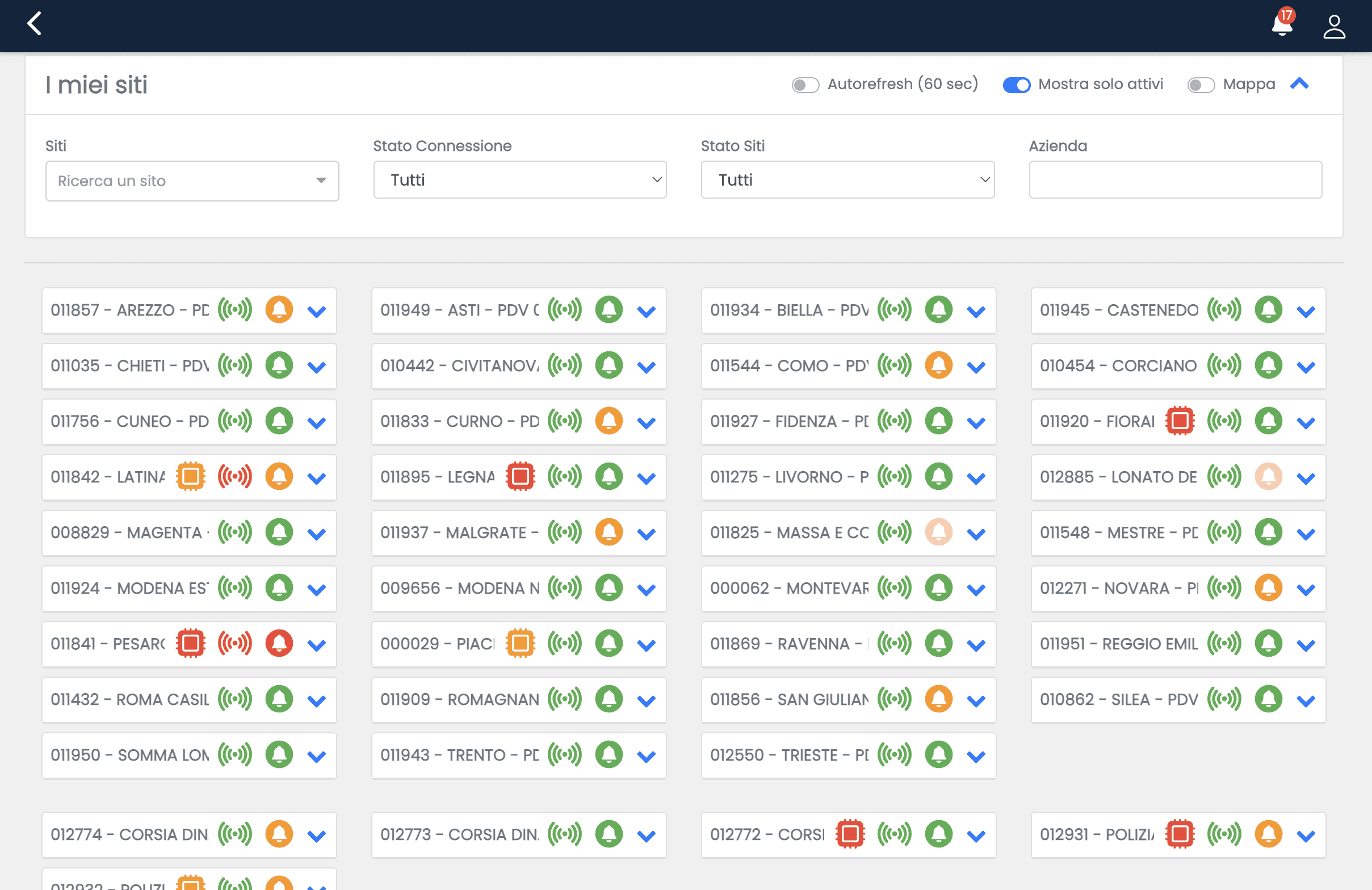Open notifications bell showing 17 alerts
This screenshot has width=1372, height=890.
[1283, 23]
